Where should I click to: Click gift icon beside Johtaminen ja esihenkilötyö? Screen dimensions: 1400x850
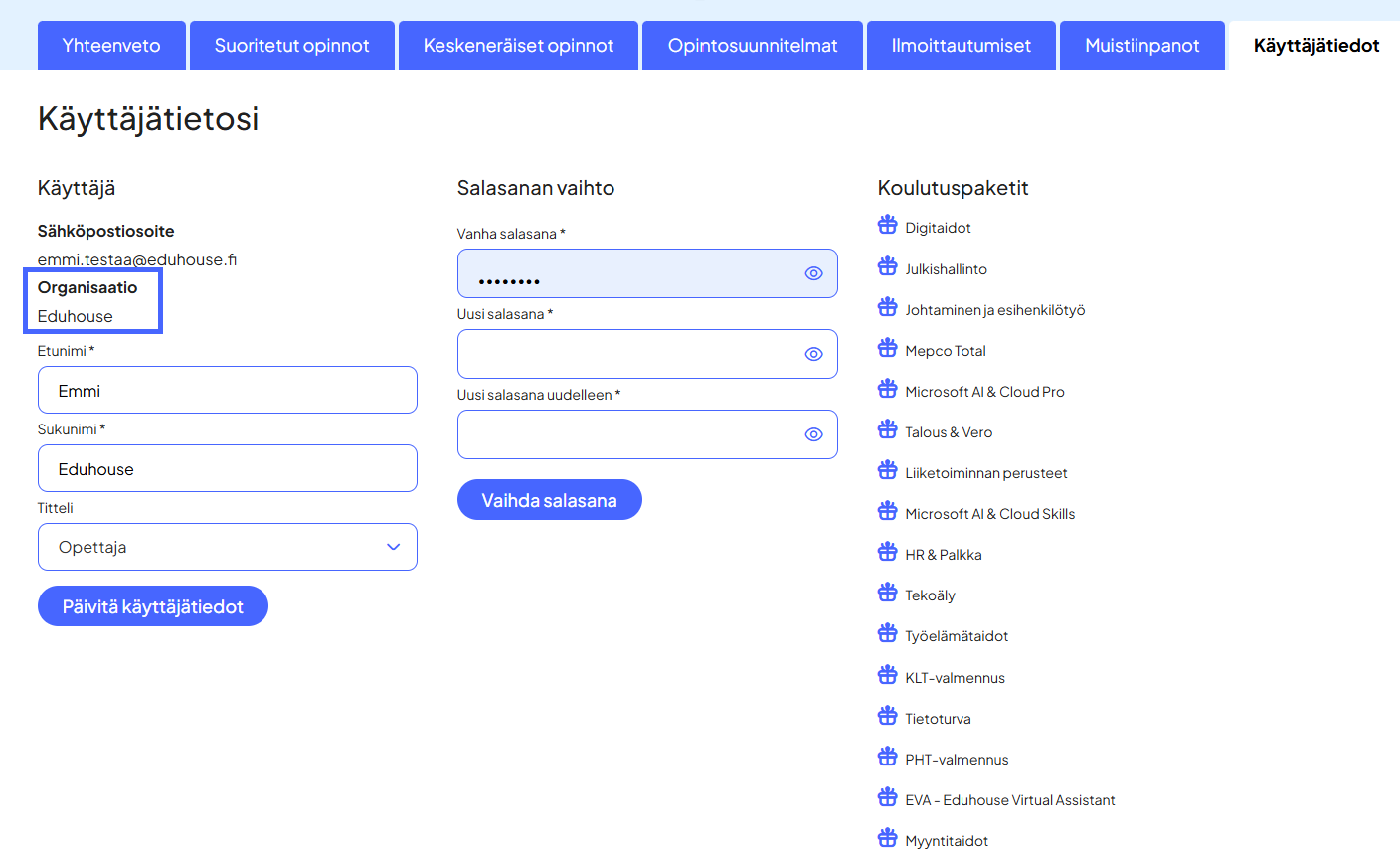pyautogui.click(x=887, y=307)
